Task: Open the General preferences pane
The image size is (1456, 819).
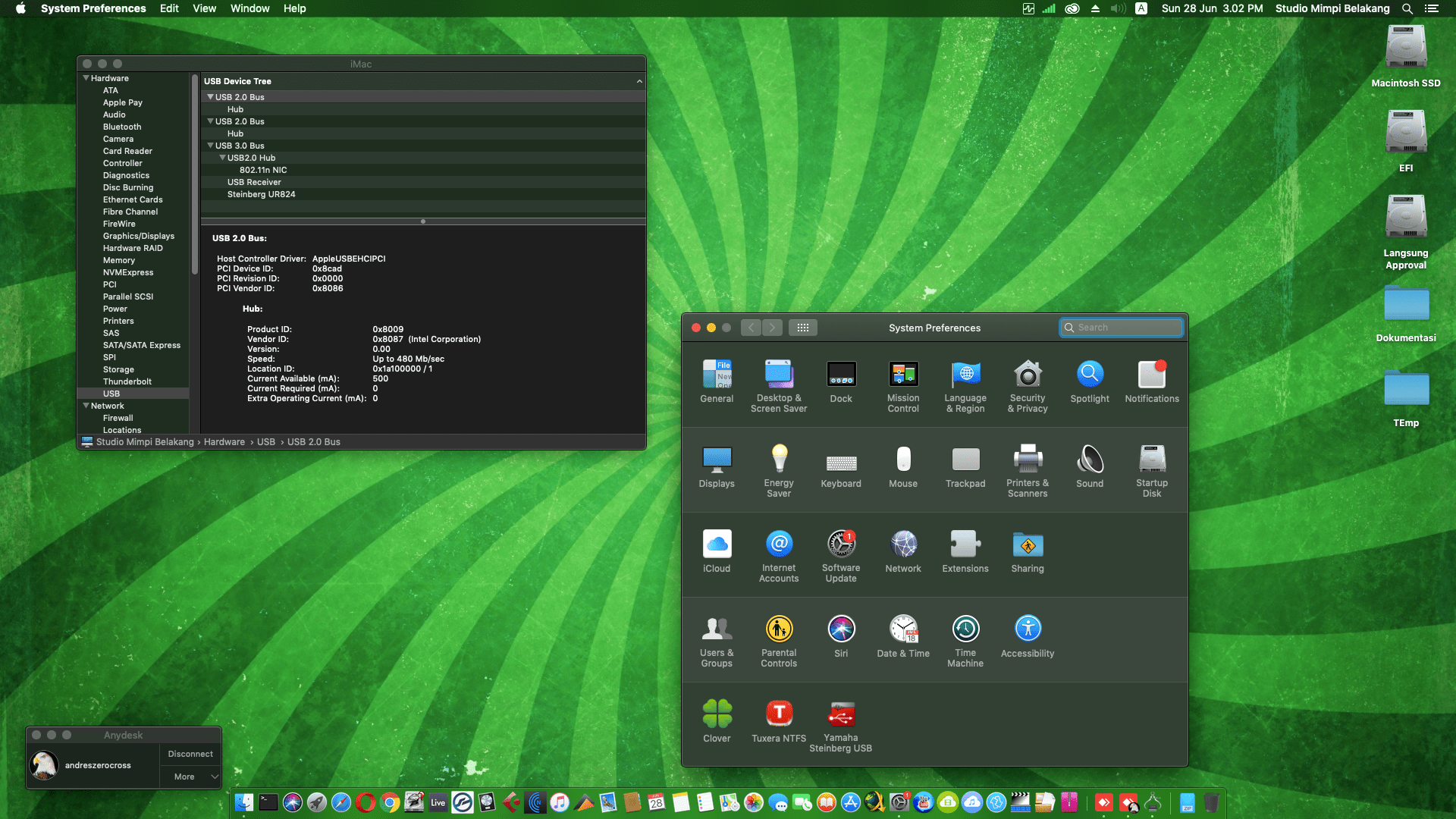Action: click(x=717, y=381)
